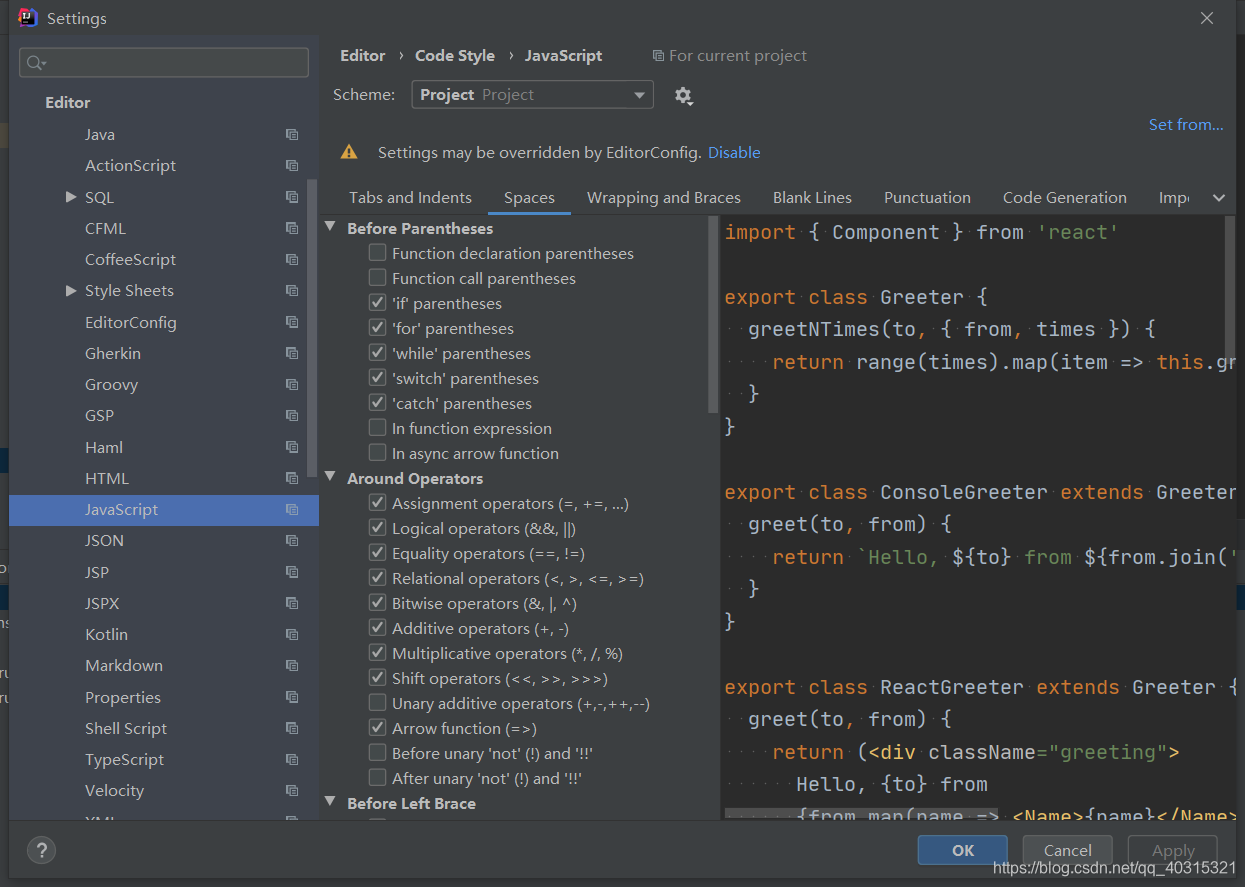The height and width of the screenshot is (887, 1245).
Task: Click the project-level icon next to JavaScript
Action: pyautogui.click(x=292, y=510)
